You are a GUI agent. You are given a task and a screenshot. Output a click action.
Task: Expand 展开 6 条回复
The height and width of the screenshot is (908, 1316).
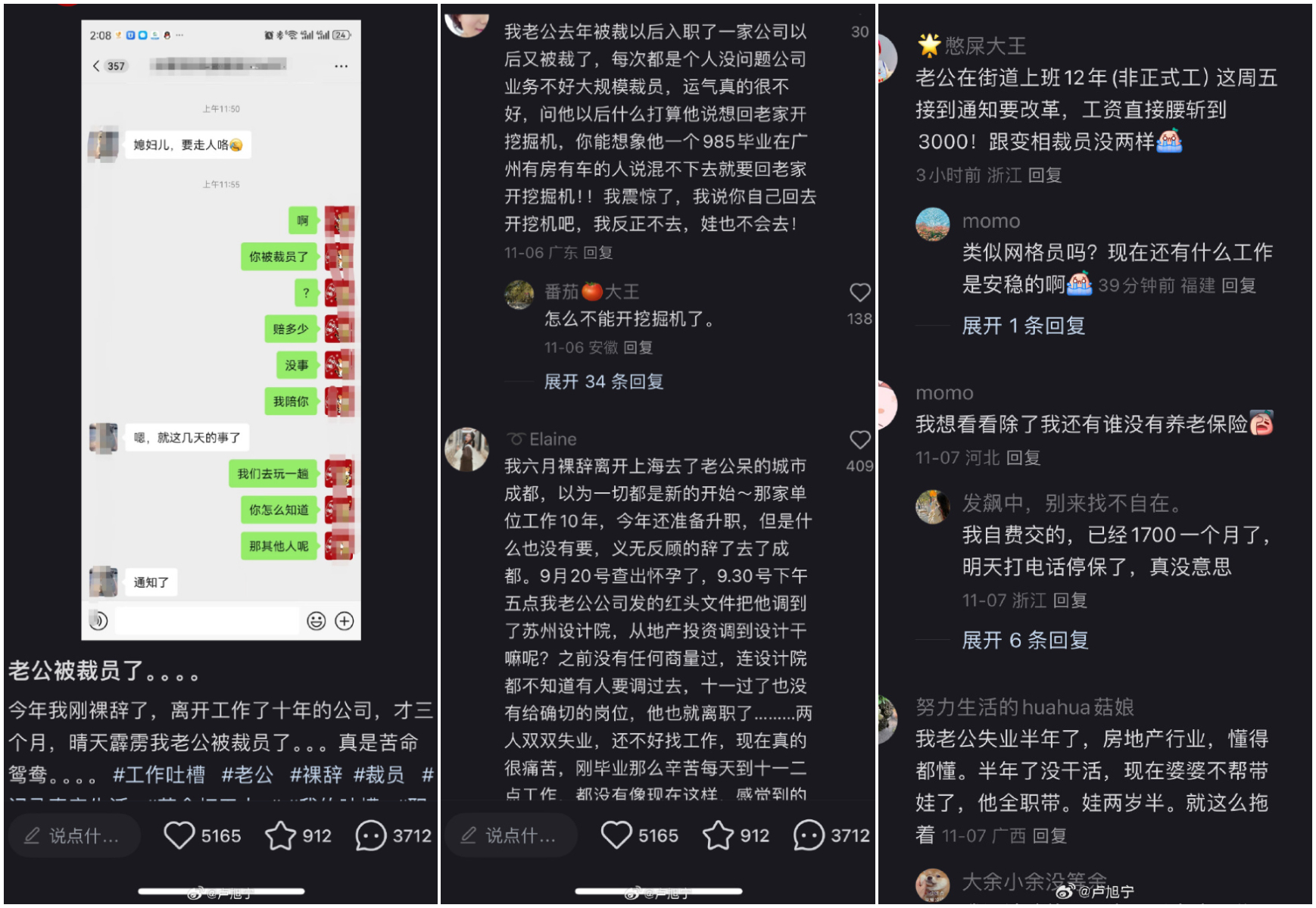(1025, 640)
